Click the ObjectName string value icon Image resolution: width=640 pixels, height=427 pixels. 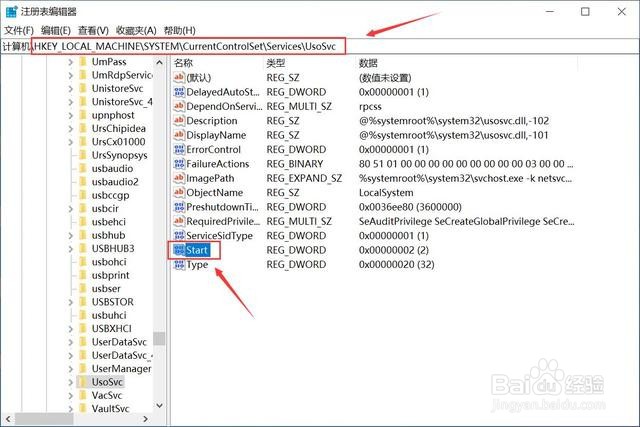click(179, 192)
